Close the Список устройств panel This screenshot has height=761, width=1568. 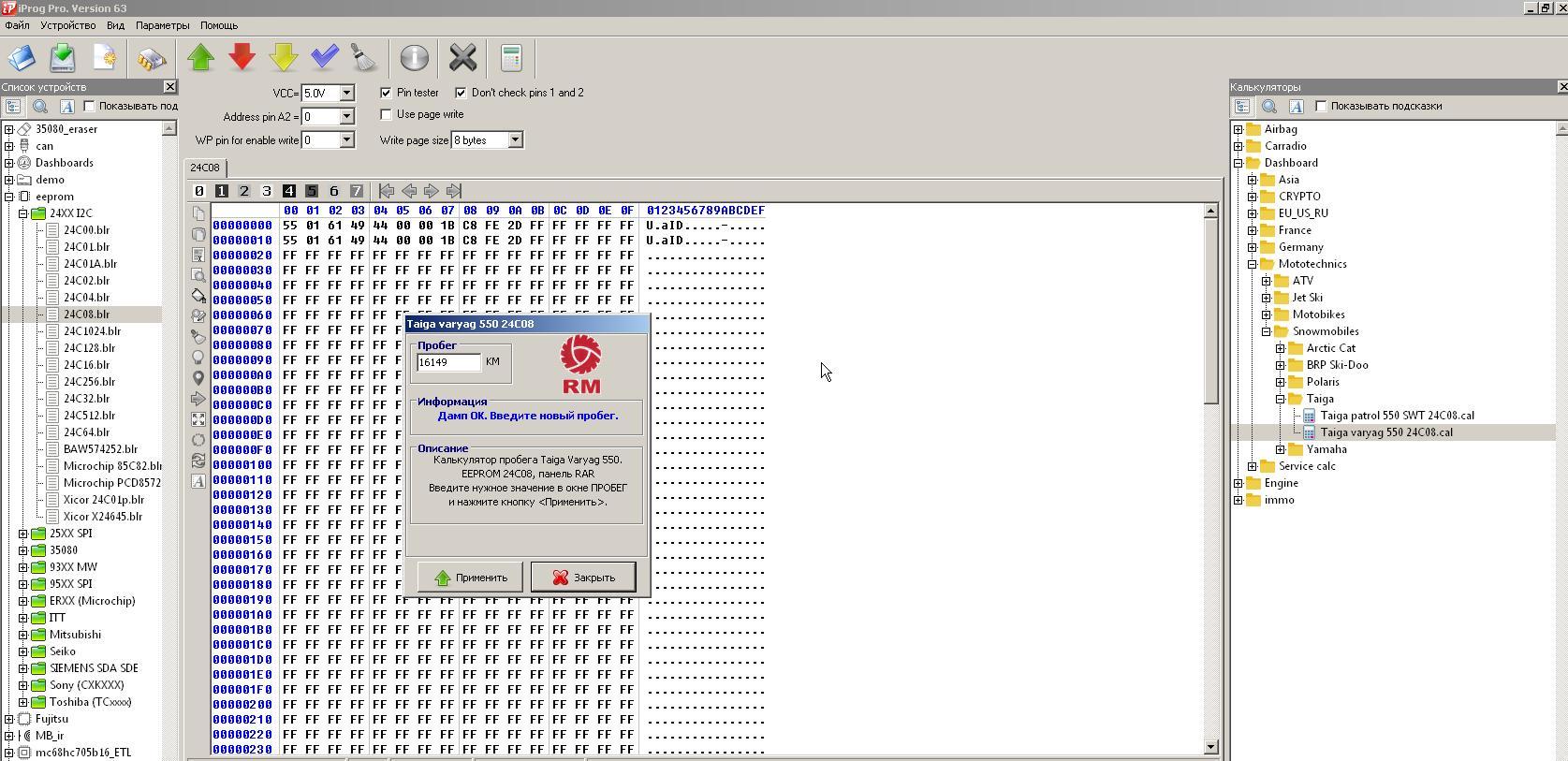click(x=169, y=87)
